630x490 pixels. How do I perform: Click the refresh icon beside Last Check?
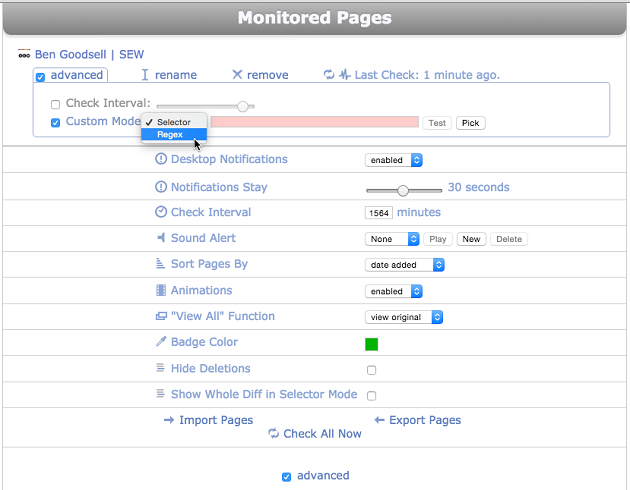[x=329, y=74]
